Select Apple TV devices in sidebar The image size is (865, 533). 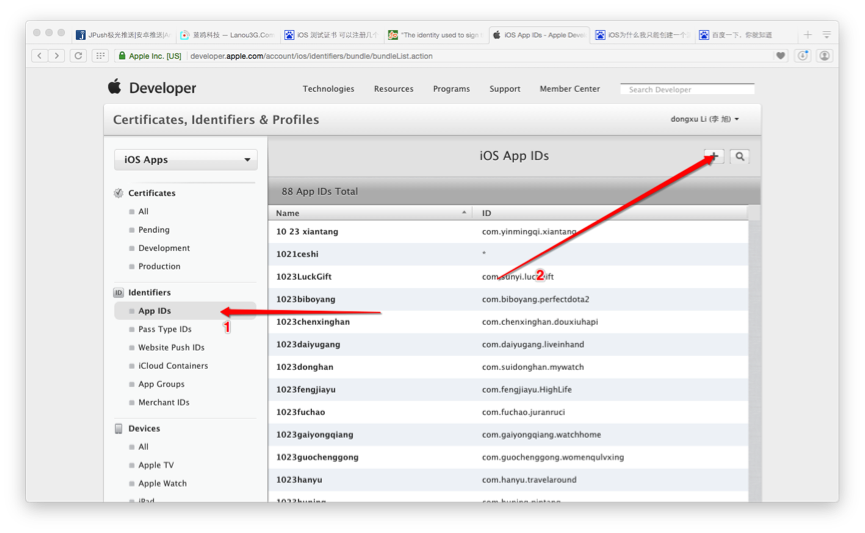(x=156, y=465)
